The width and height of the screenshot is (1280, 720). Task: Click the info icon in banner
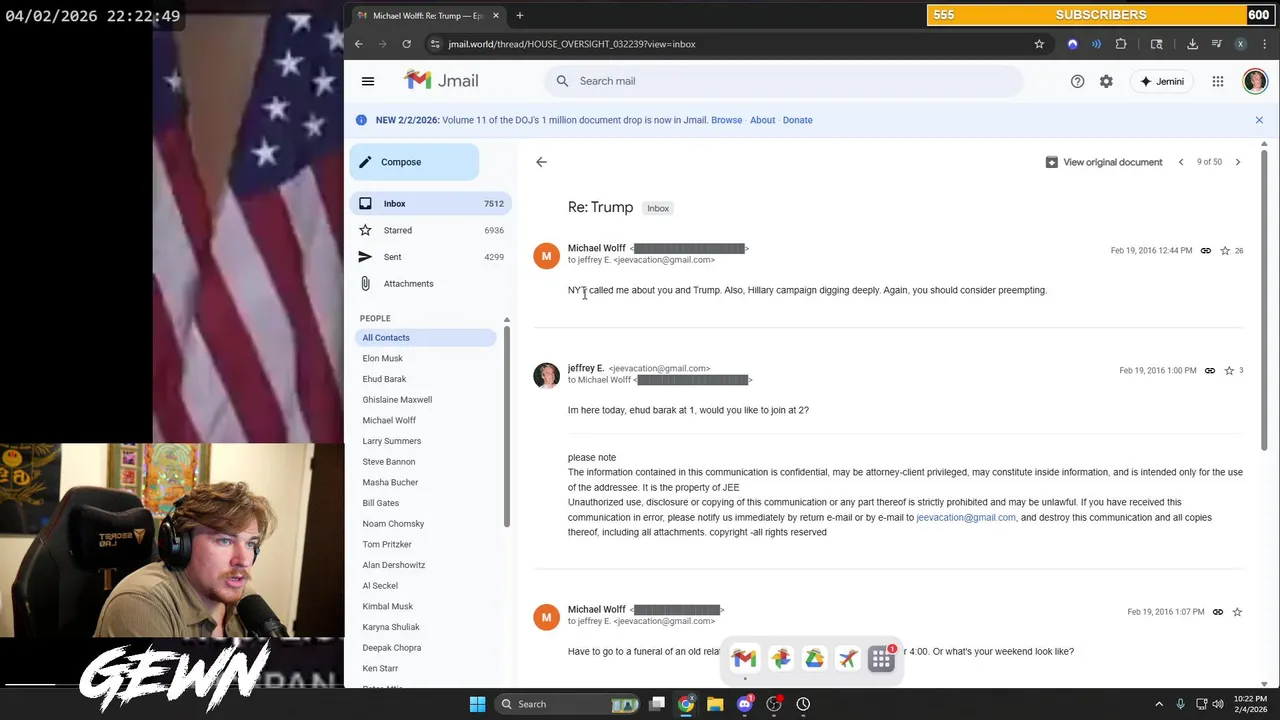[361, 120]
